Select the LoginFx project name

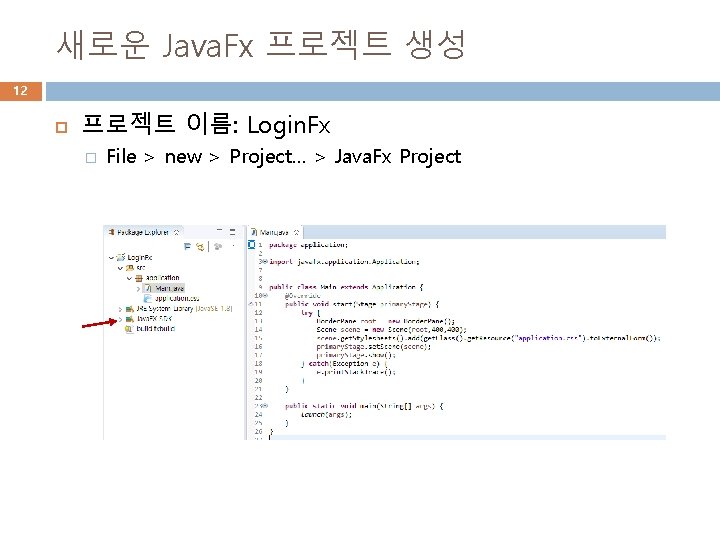[140, 258]
